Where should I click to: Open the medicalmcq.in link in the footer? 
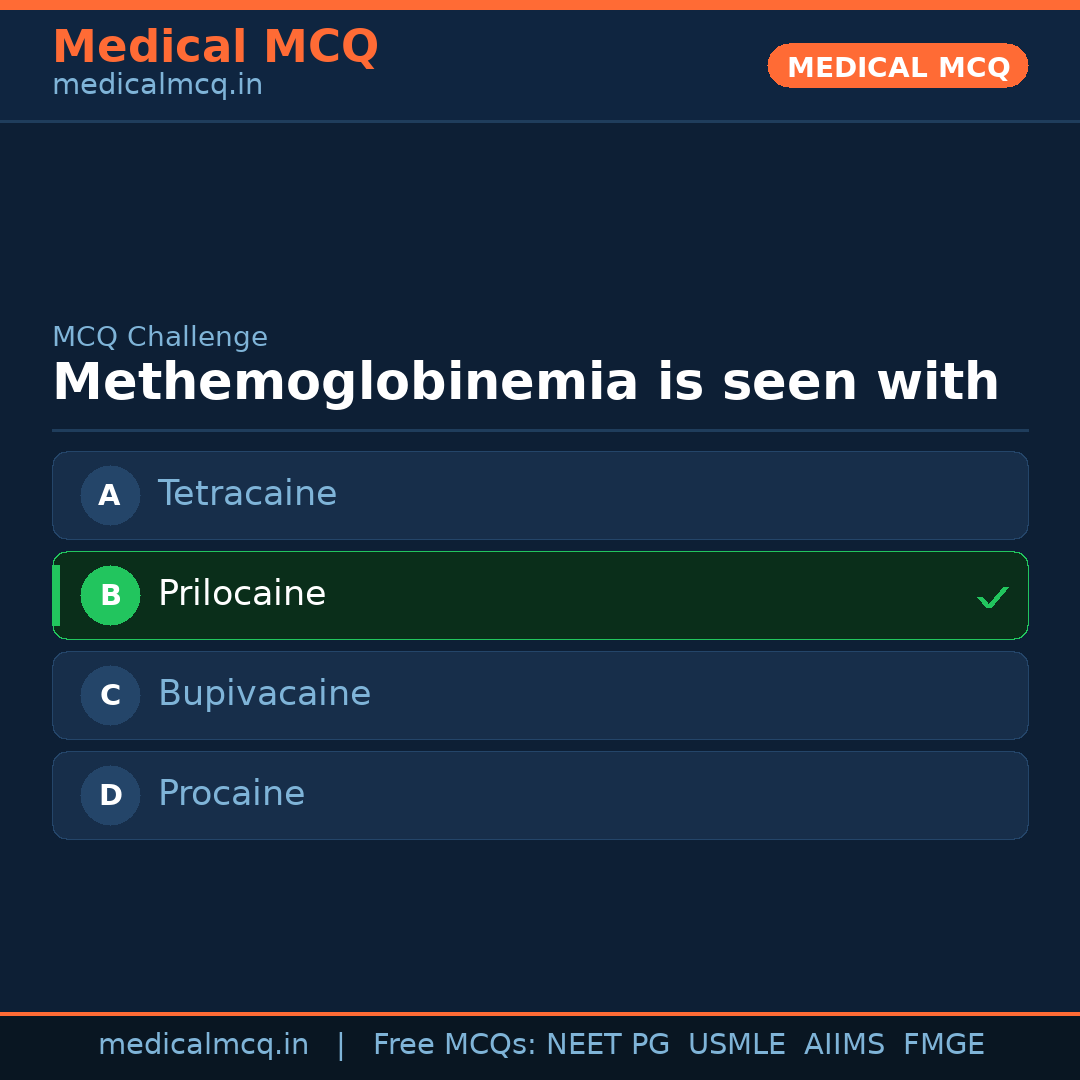[x=203, y=1045]
